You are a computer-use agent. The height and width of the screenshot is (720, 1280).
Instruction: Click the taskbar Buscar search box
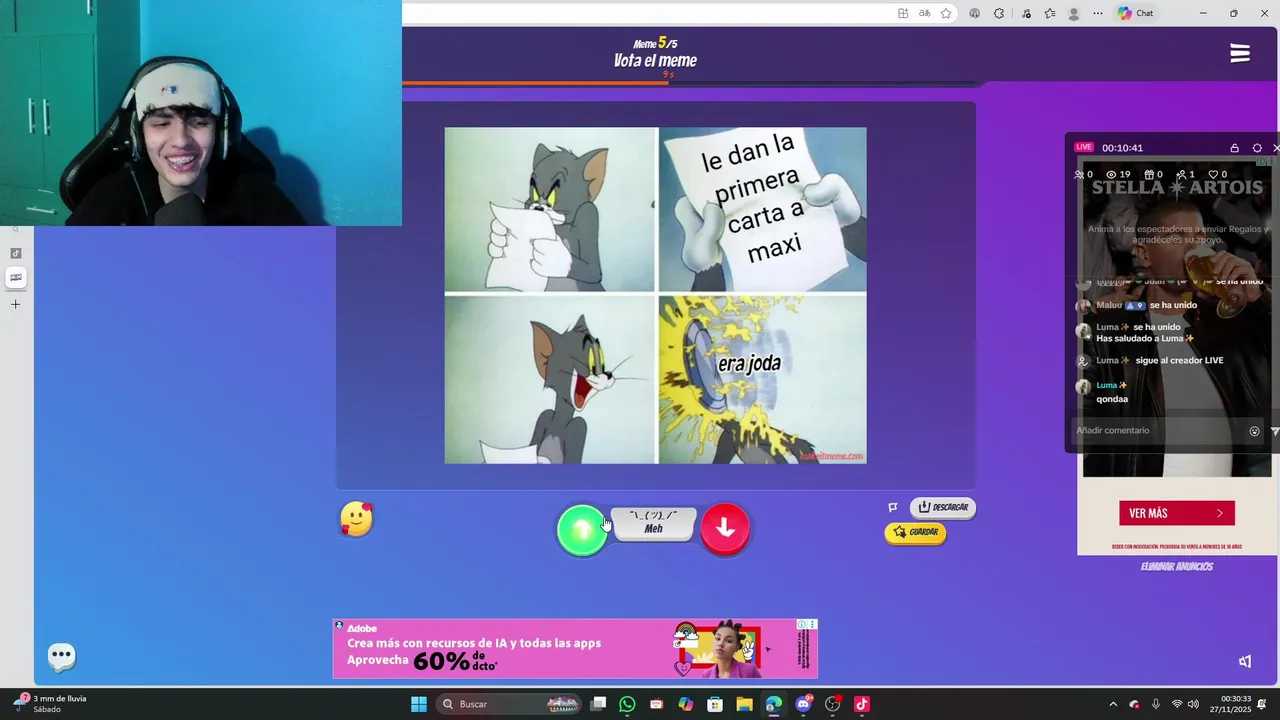point(510,704)
